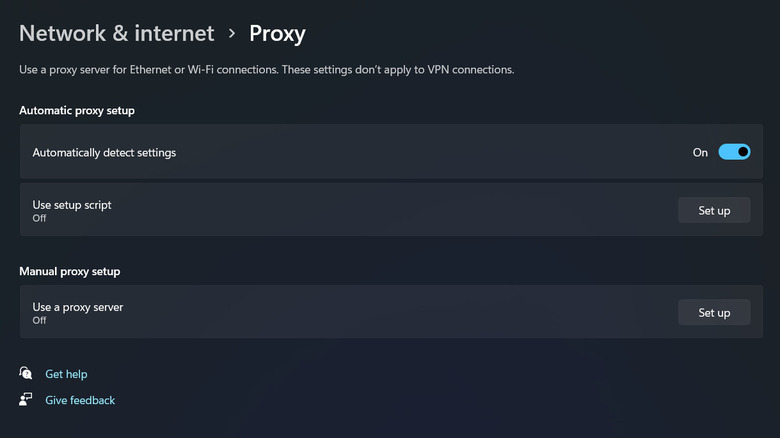Click the Manual proxy setup heading

pyautogui.click(x=70, y=271)
